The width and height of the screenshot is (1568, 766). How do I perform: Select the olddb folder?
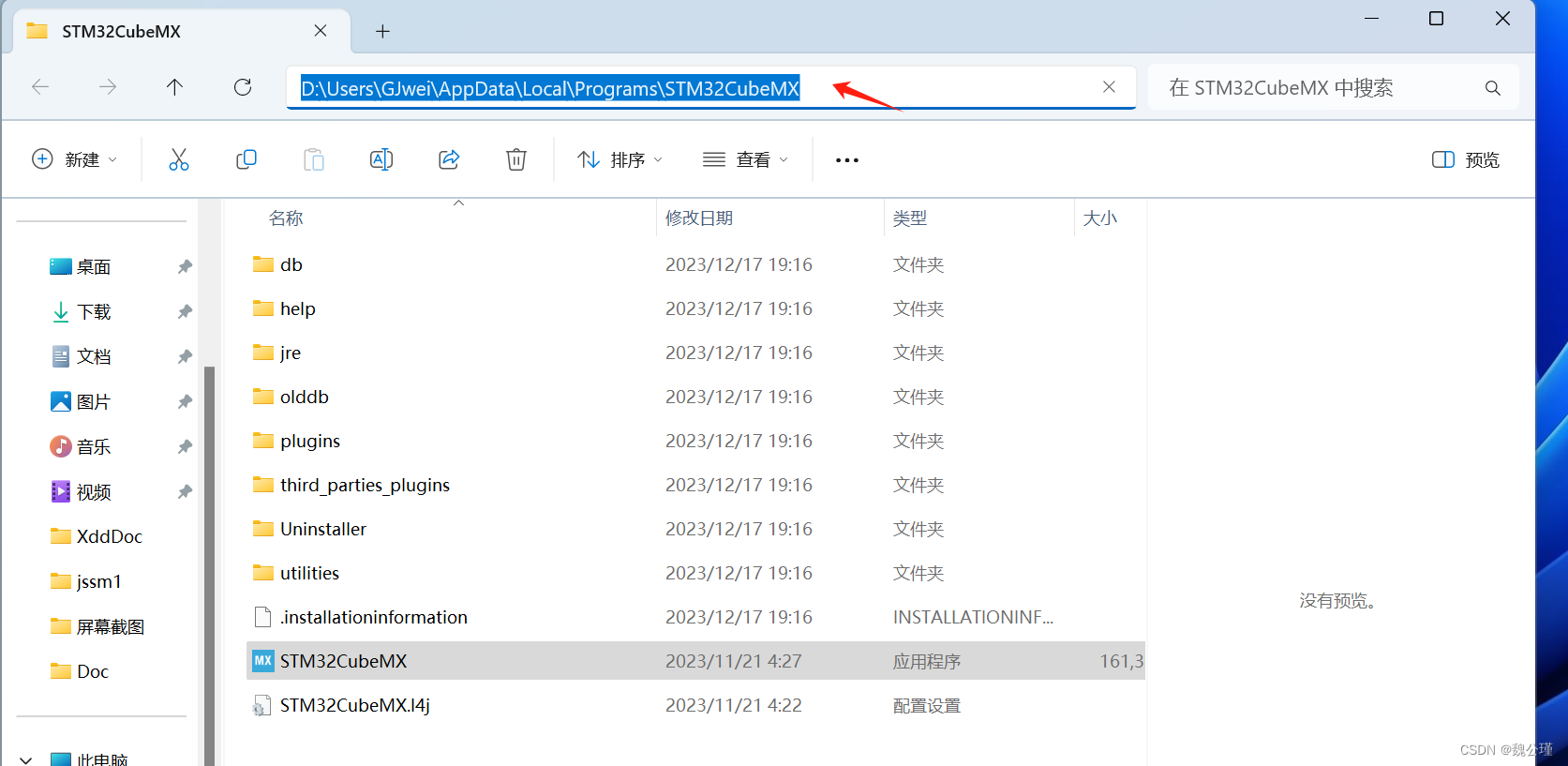coord(291,397)
